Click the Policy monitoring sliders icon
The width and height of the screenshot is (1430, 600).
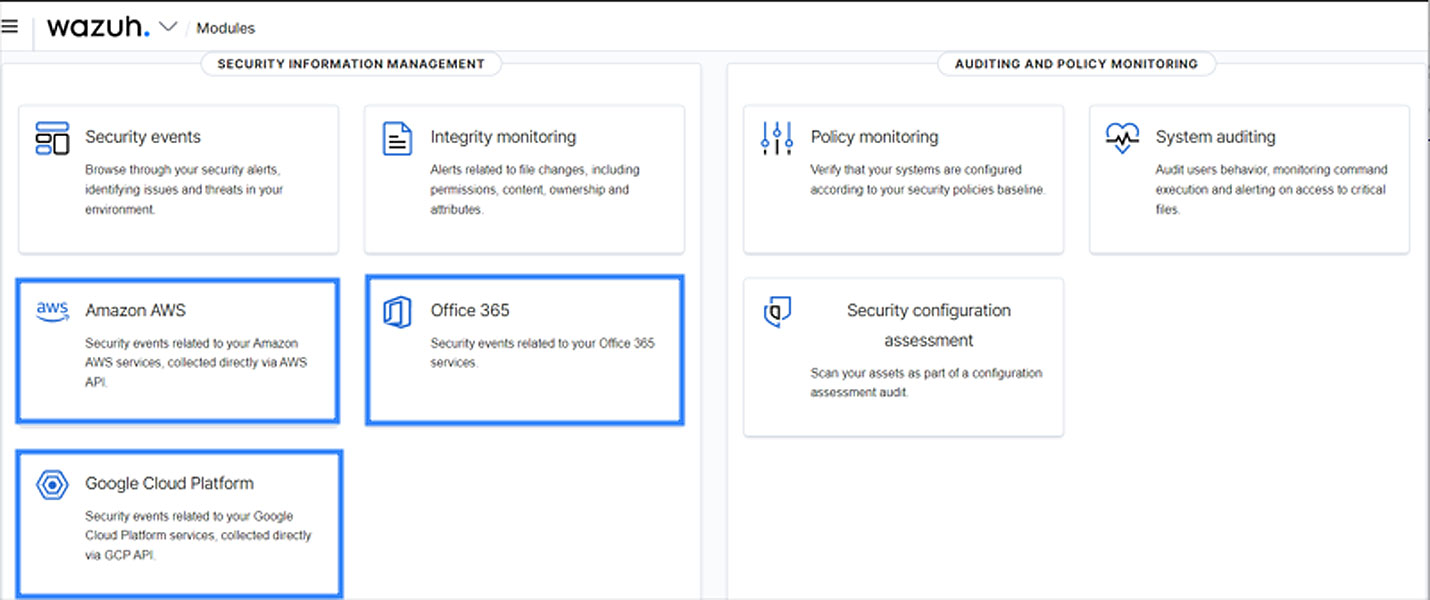[777, 138]
